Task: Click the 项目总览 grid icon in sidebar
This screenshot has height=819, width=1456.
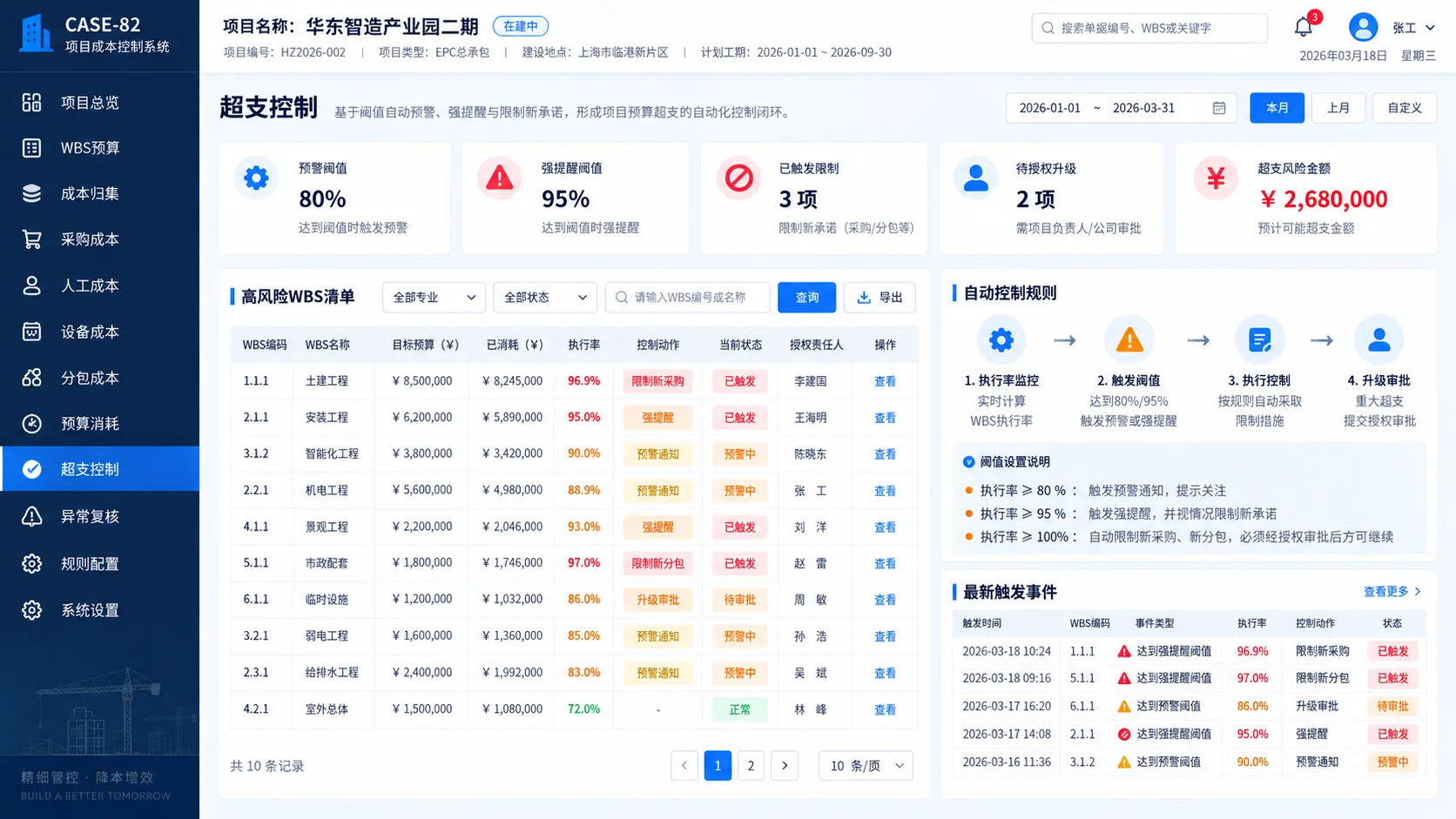Action: [31, 103]
